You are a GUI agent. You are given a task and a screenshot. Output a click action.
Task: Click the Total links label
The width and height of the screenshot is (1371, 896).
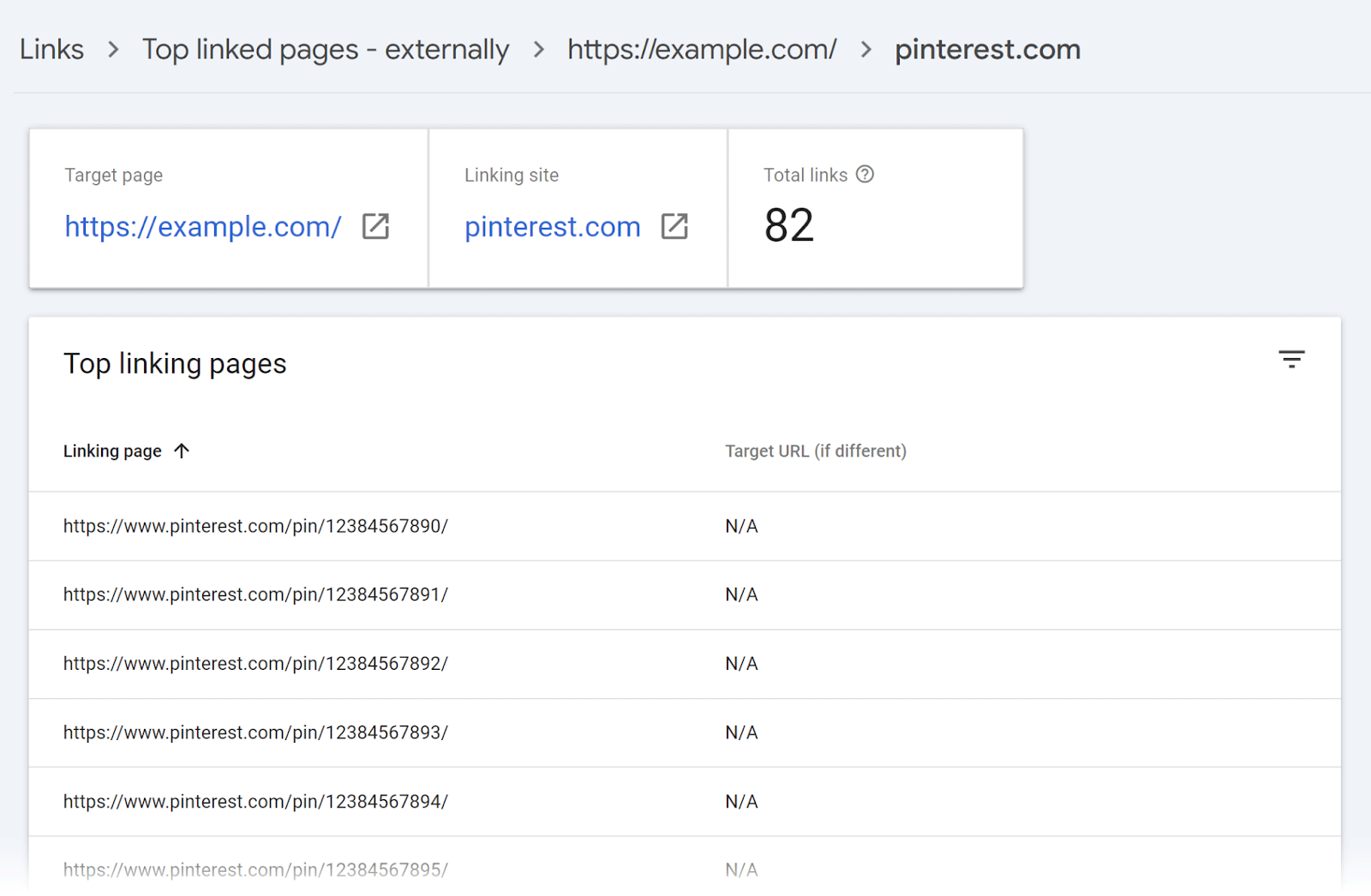pyautogui.click(x=805, y=175)
